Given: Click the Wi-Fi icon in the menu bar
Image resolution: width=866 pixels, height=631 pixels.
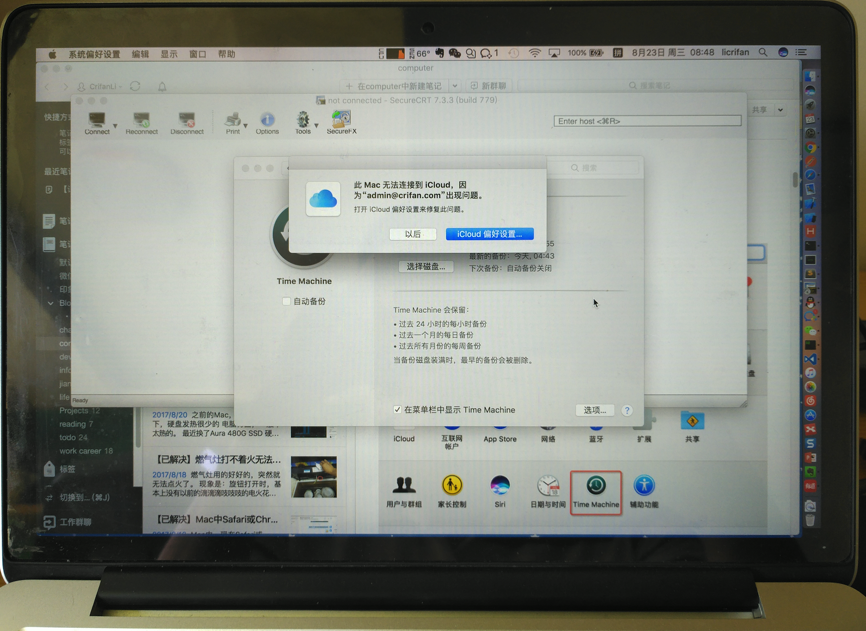Looking at the screenshot, I should click(x=534, y=53).
